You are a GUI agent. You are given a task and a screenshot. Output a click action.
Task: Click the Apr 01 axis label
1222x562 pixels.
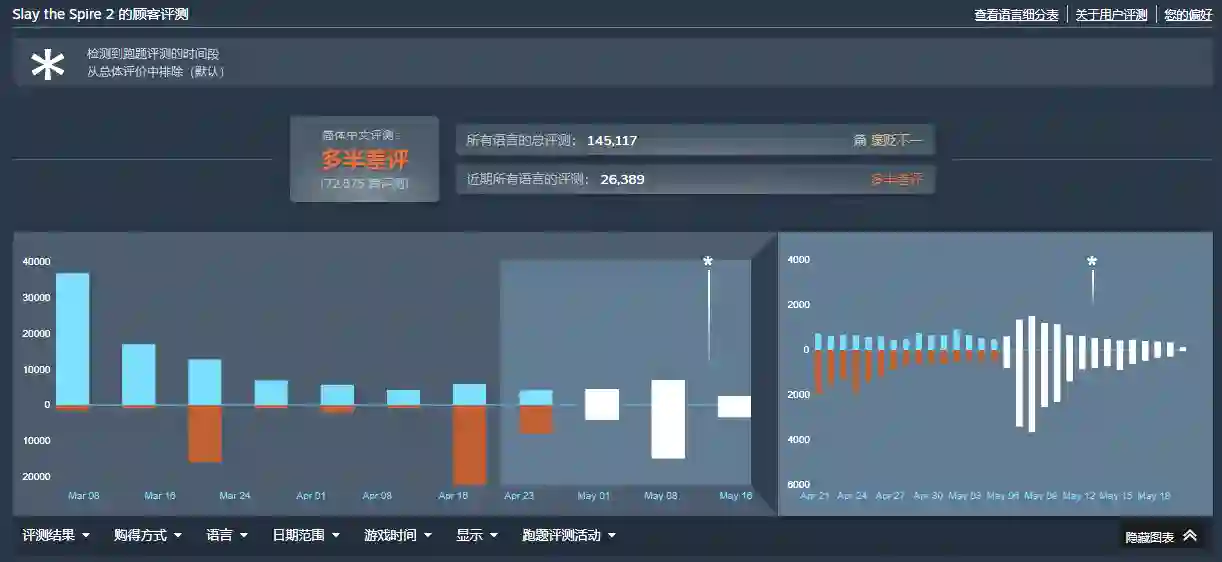pyautogui.click(x=311, y=496)
